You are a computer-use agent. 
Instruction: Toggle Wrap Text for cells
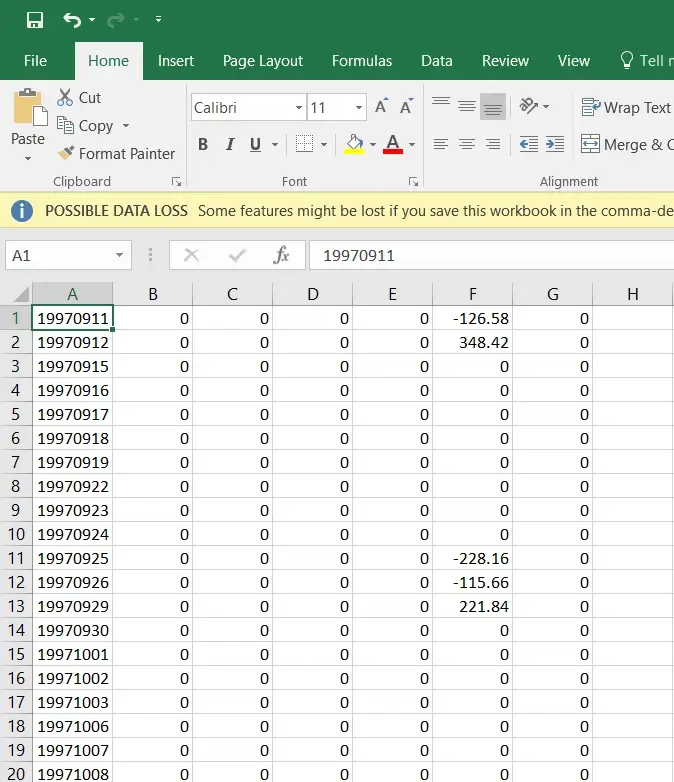626,107
